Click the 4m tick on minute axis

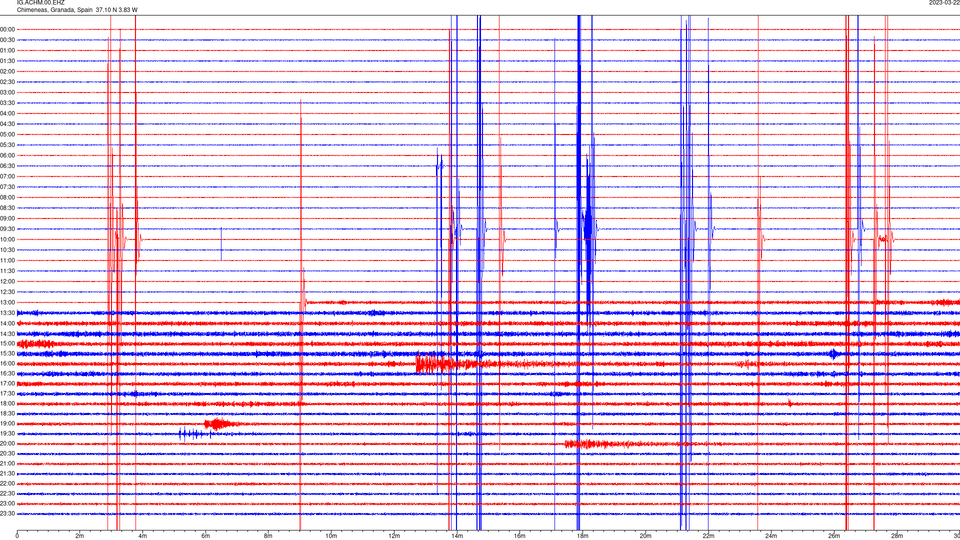[x=143, y=536]
